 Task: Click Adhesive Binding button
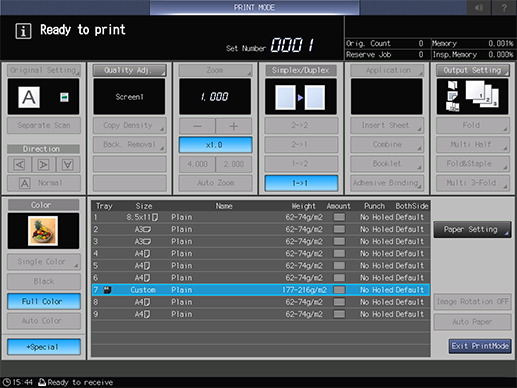click(387, 183)
